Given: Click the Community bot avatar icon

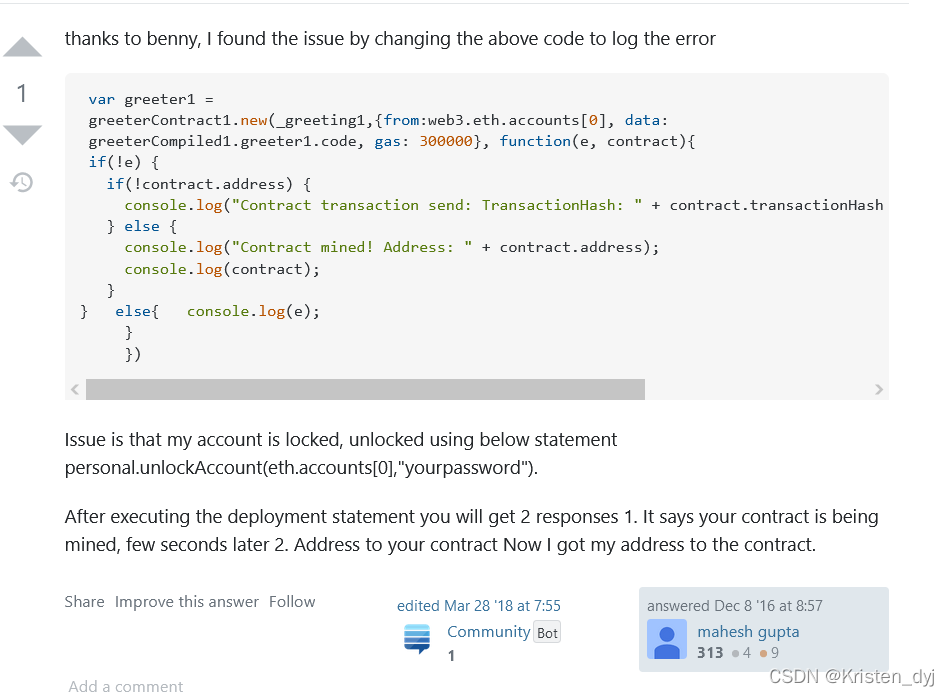Looking at the screenshot, I should [417, 639].
